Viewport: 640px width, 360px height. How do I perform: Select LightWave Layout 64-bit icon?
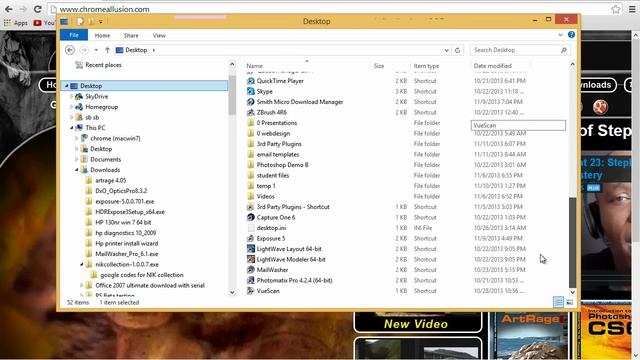[x=251, y=249]
